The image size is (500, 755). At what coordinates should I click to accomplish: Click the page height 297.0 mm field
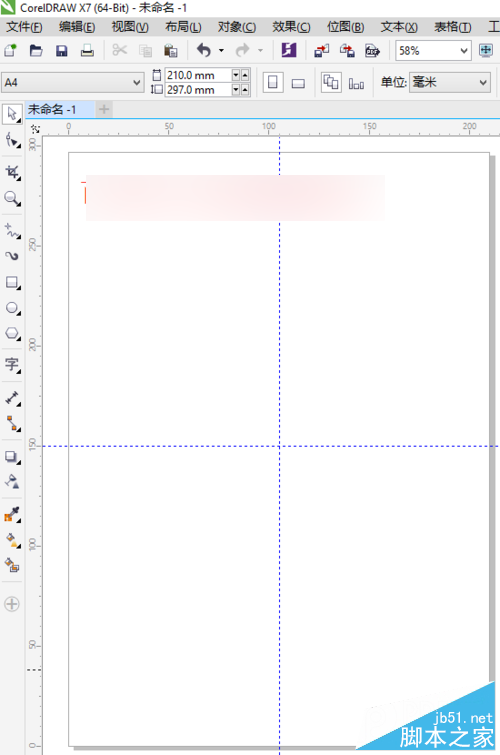point(197,90)
